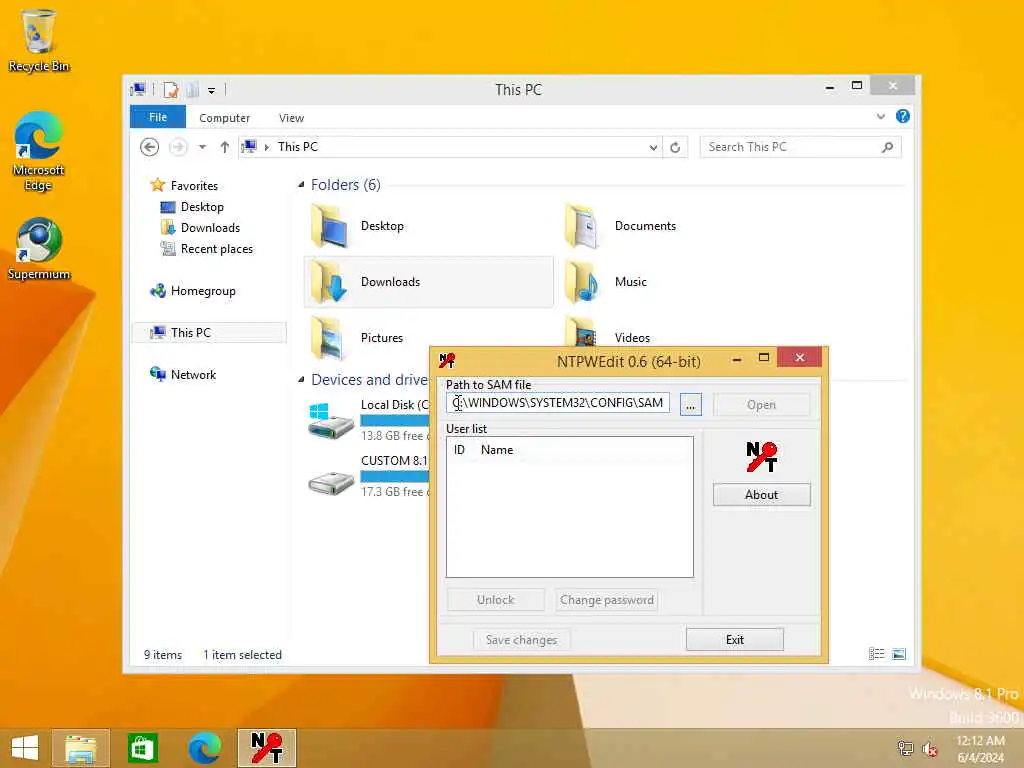
Task: Select Network in the navigation pane
Action: tap(183, 375)
